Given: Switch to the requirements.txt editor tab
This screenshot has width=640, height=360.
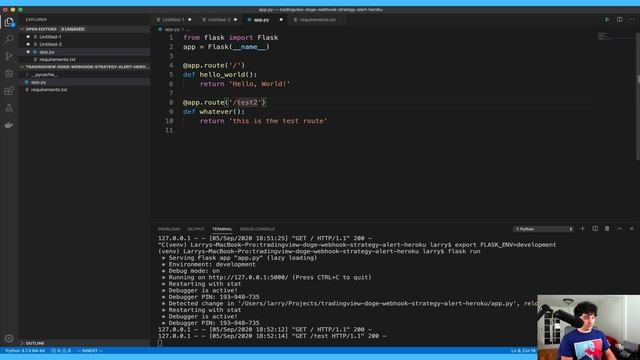Looking at the screenshot, I should (x=317, y=20).
